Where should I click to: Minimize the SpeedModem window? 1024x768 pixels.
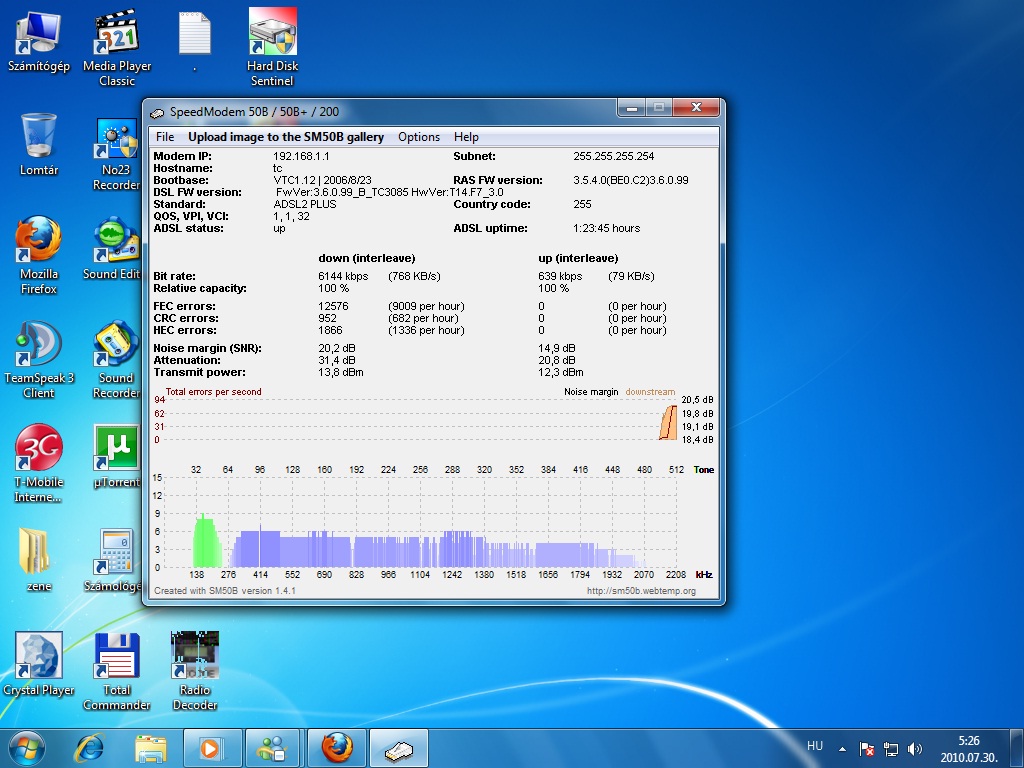click(x=632, y=108)
